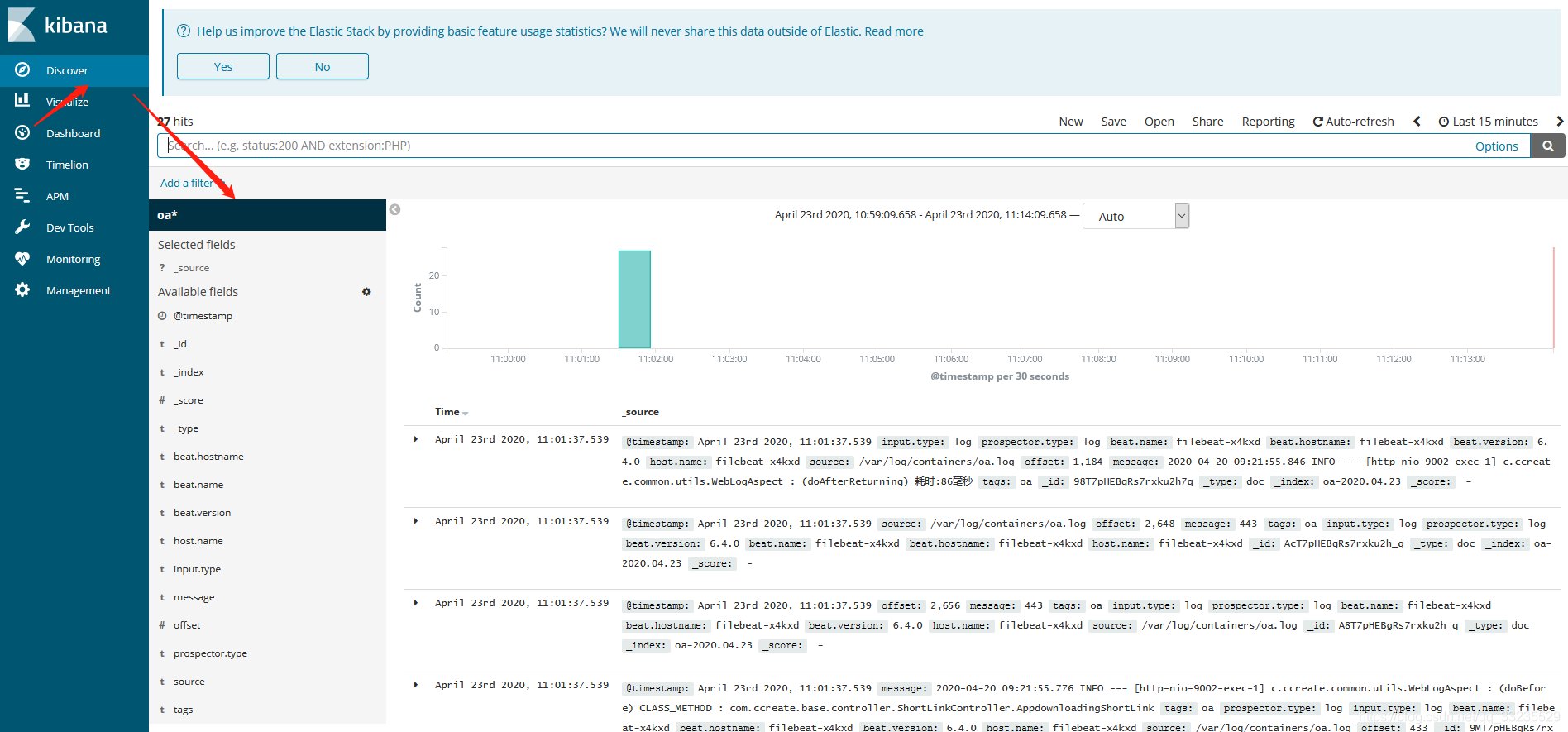The image size is (1568, 732).
Task: Open the Monitoring menu item
Action: (74, 259)
